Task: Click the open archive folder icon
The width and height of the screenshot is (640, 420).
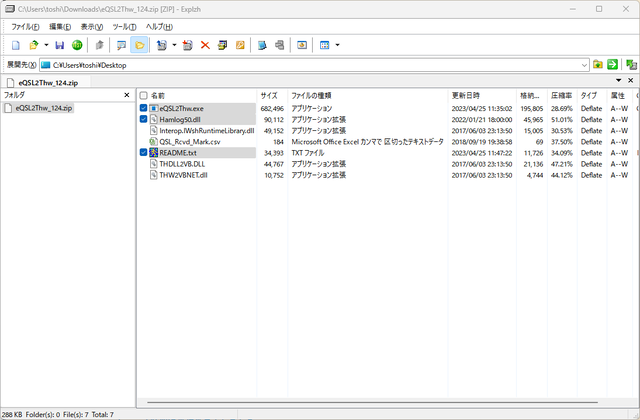Action: coord(34,45)
